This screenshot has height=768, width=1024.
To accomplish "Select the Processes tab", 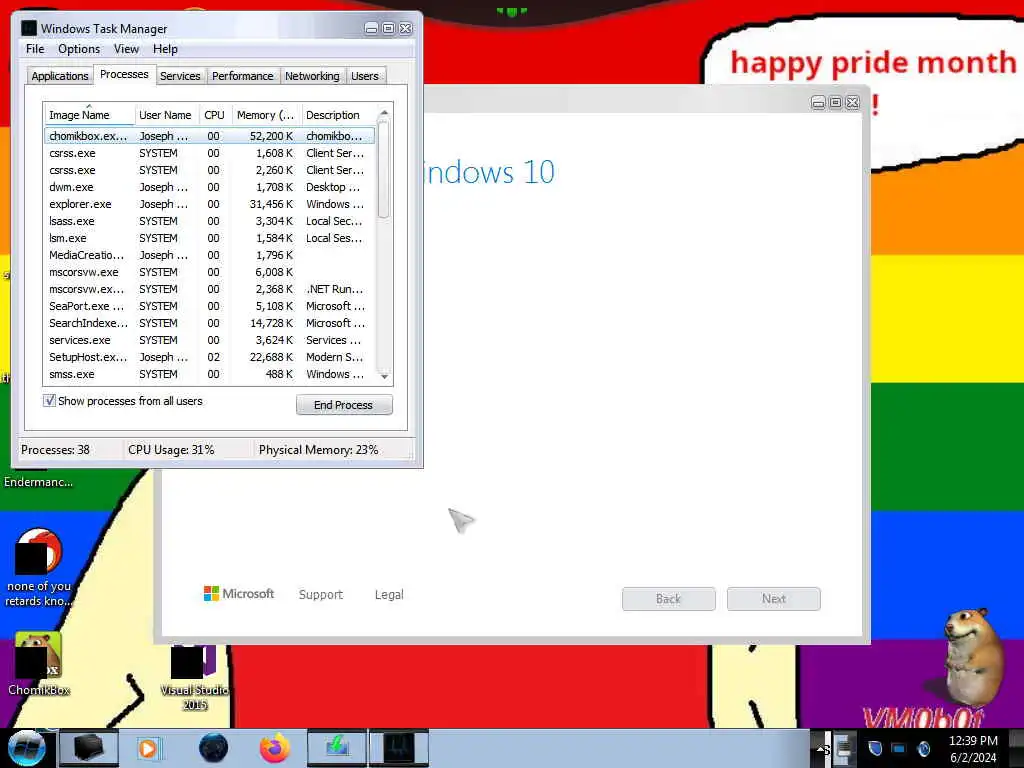I will tap(124, 74).
